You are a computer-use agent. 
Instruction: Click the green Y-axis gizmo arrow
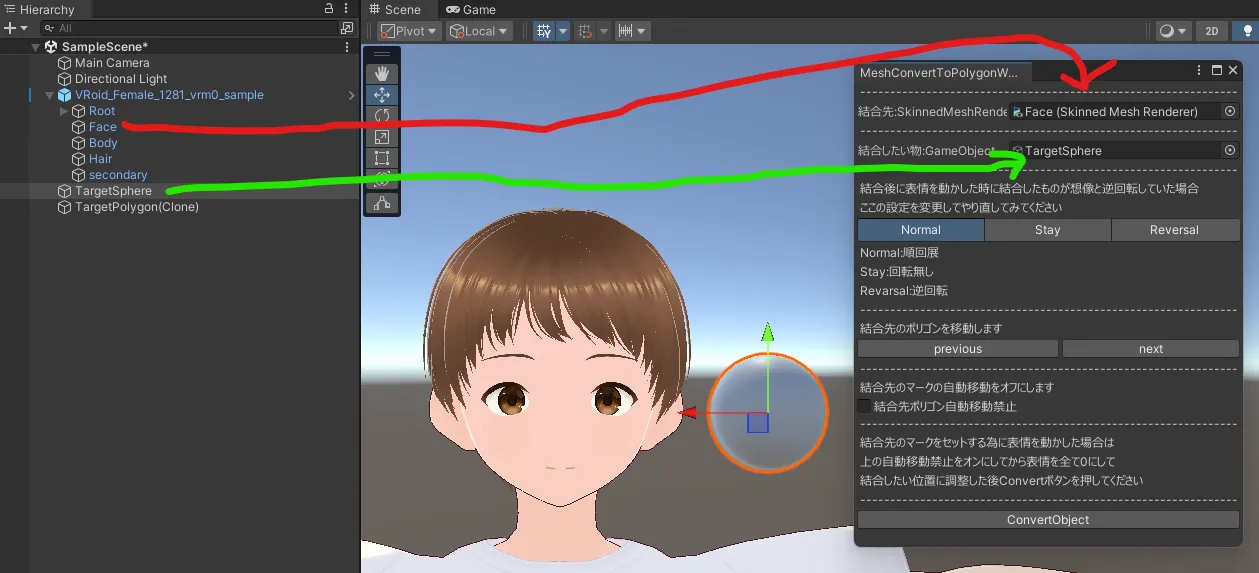[x=767, y=333]
